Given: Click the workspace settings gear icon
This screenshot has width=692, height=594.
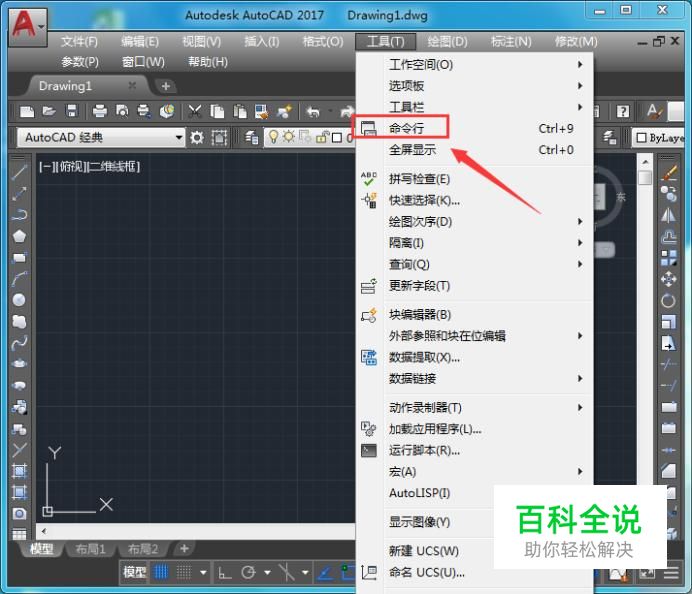Looking at the screenshot, I should tap(196, 138).
